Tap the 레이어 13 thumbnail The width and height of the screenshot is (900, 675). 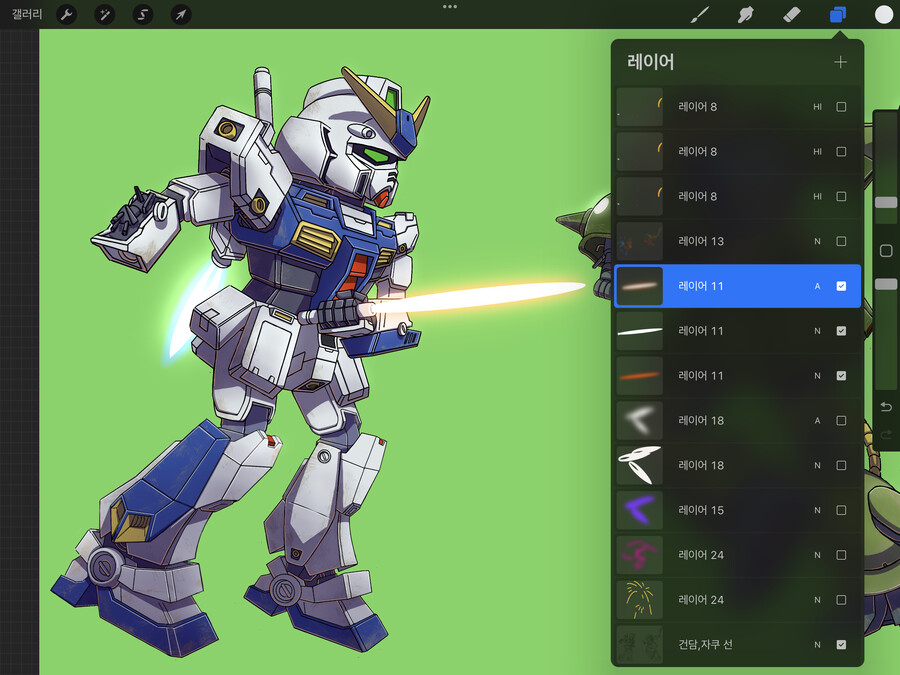coord(639,241)
